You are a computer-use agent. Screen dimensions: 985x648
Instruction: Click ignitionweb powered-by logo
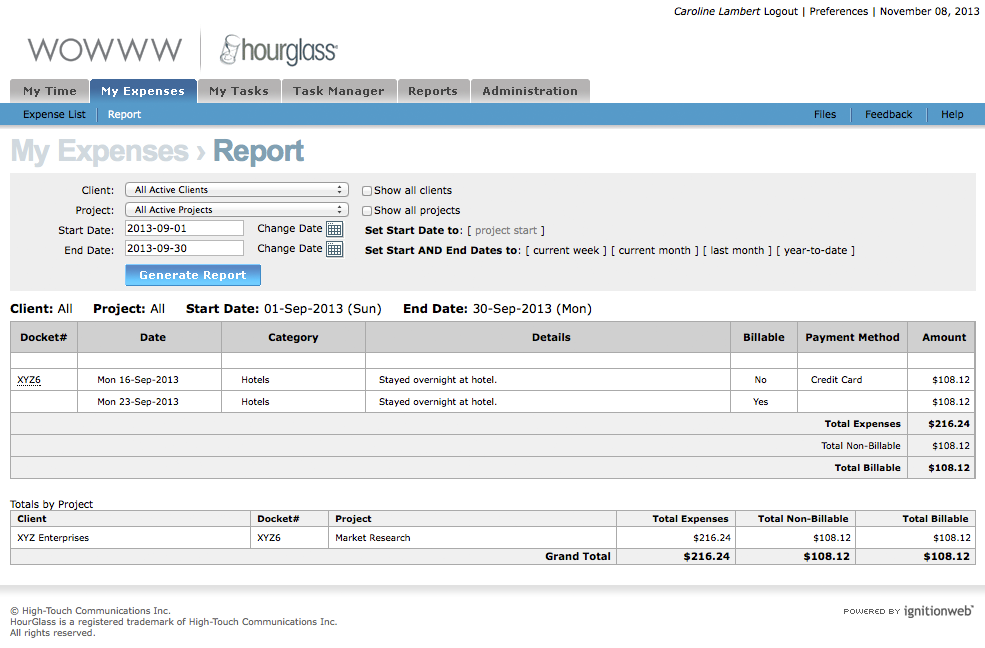(939, 611)
